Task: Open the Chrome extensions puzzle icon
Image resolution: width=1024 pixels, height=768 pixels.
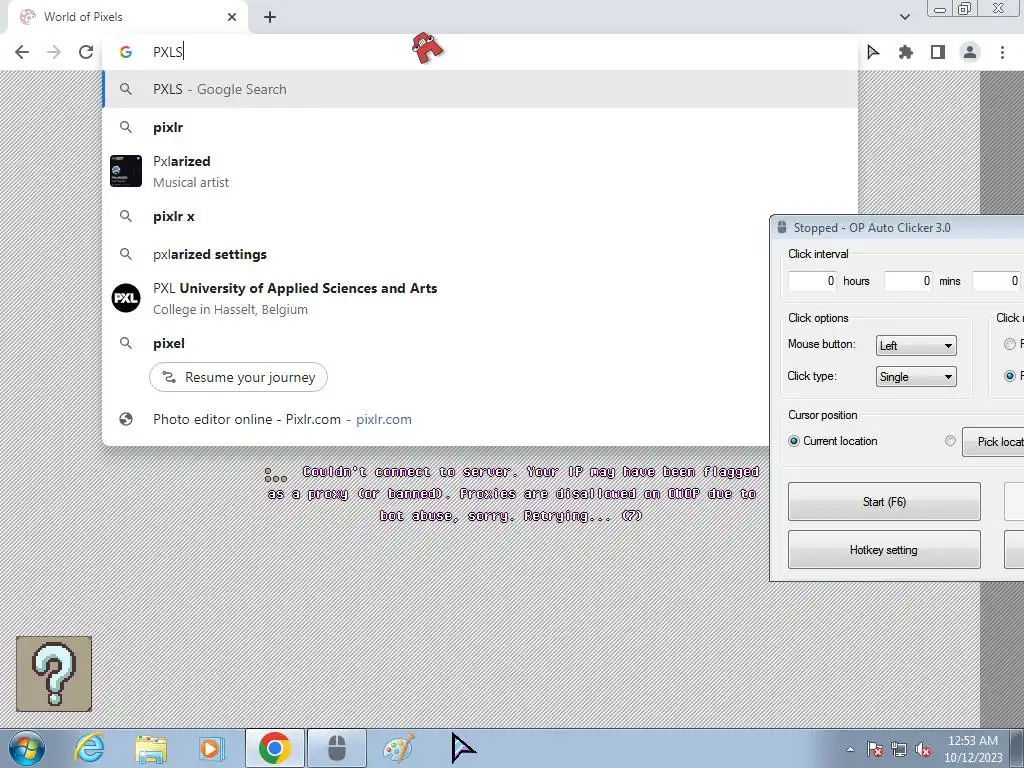Action: 905,52
